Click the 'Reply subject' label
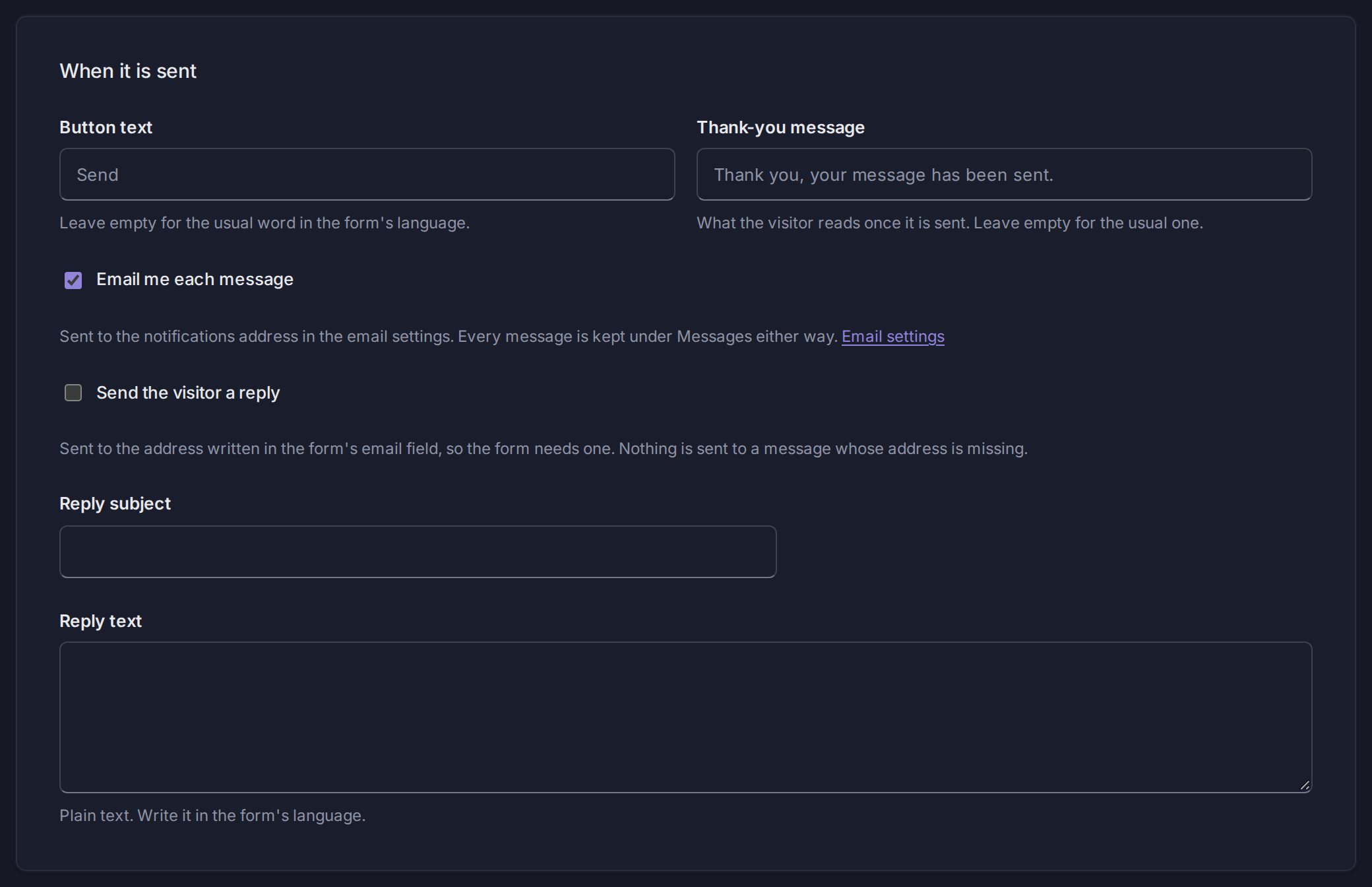This screenshot has width=1372, height=887. point(115,504)
